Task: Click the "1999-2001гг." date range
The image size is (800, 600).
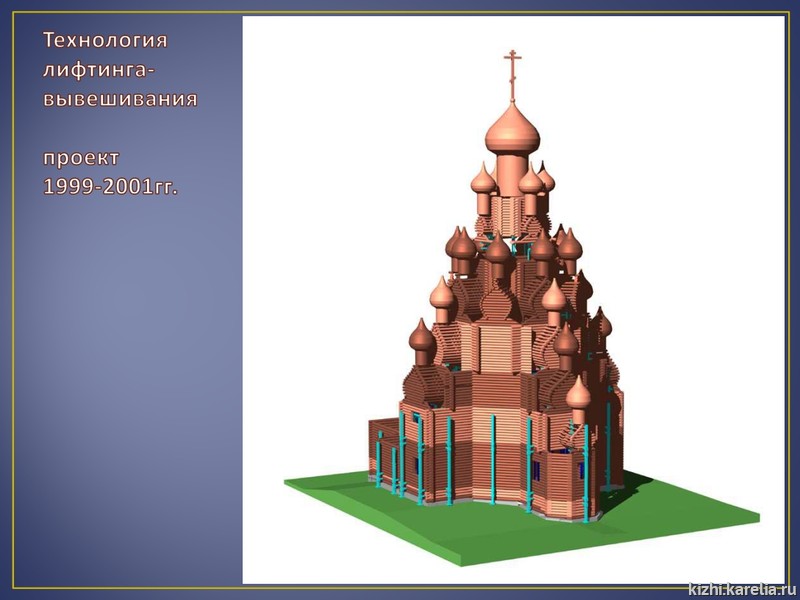Action: pos(109,186)
